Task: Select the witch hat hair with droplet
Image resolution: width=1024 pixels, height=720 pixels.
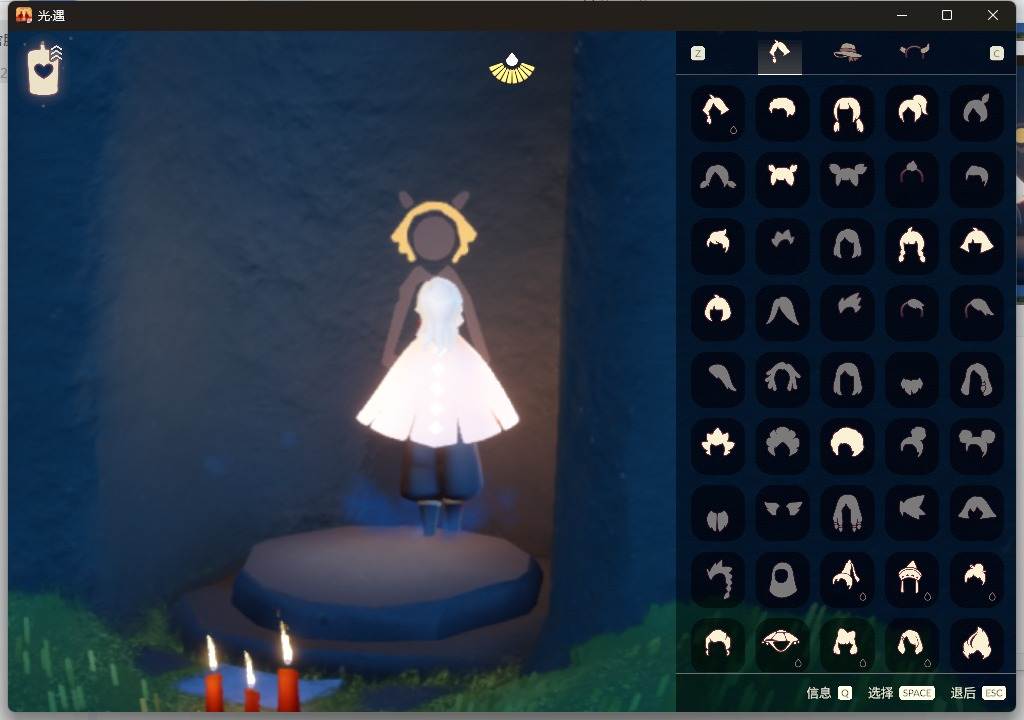Action: click(847, 579)
